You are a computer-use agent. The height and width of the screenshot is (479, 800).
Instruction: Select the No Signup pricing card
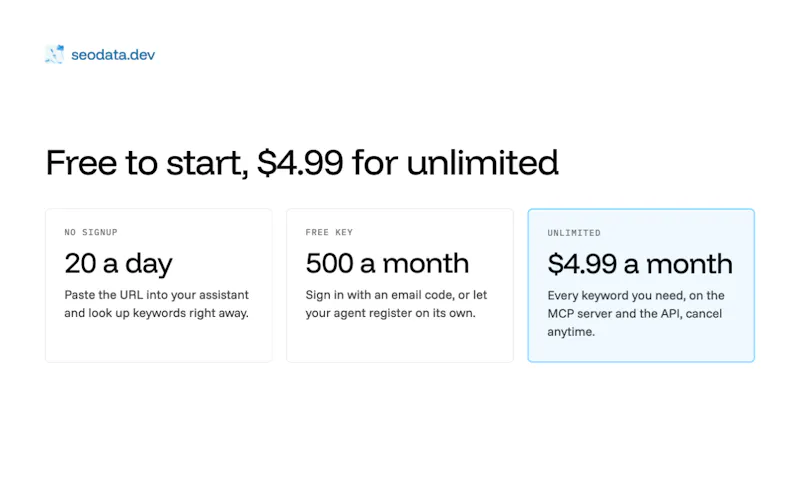(159, 285)
